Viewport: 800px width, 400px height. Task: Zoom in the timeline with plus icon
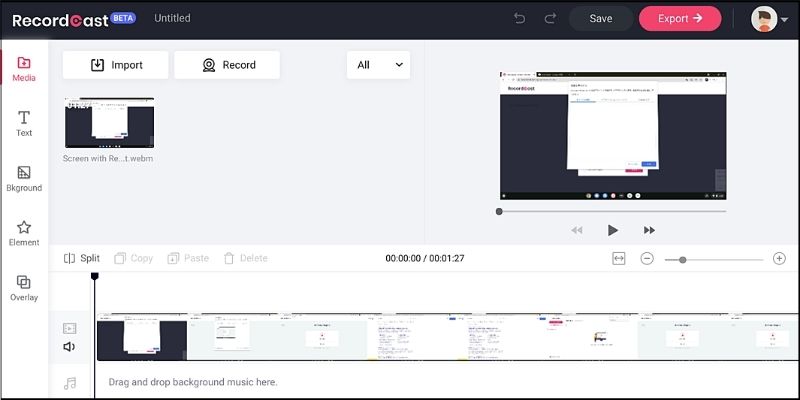point(779,259)
